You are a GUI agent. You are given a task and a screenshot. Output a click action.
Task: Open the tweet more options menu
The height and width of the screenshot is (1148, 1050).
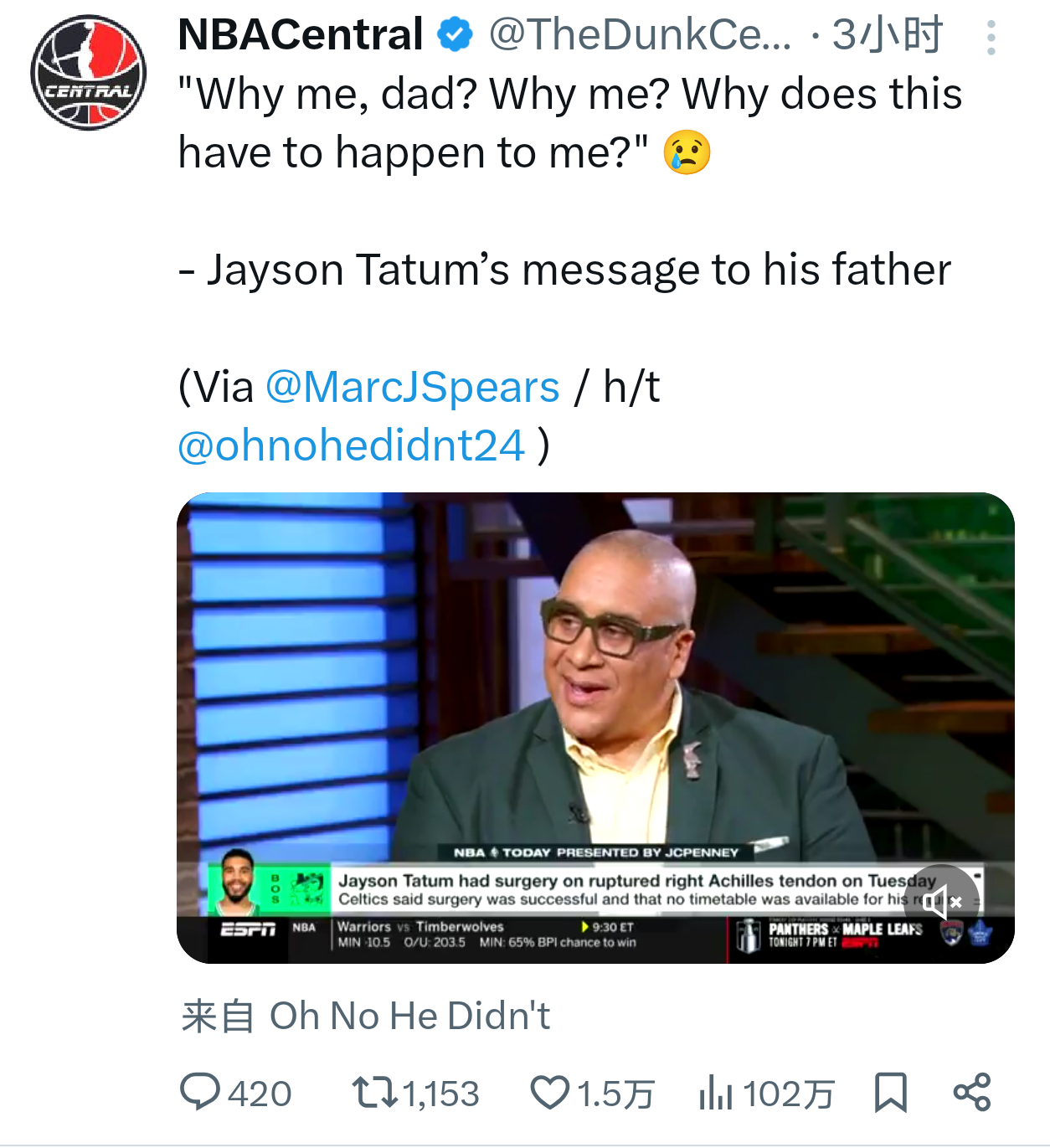tap(991, 38)
